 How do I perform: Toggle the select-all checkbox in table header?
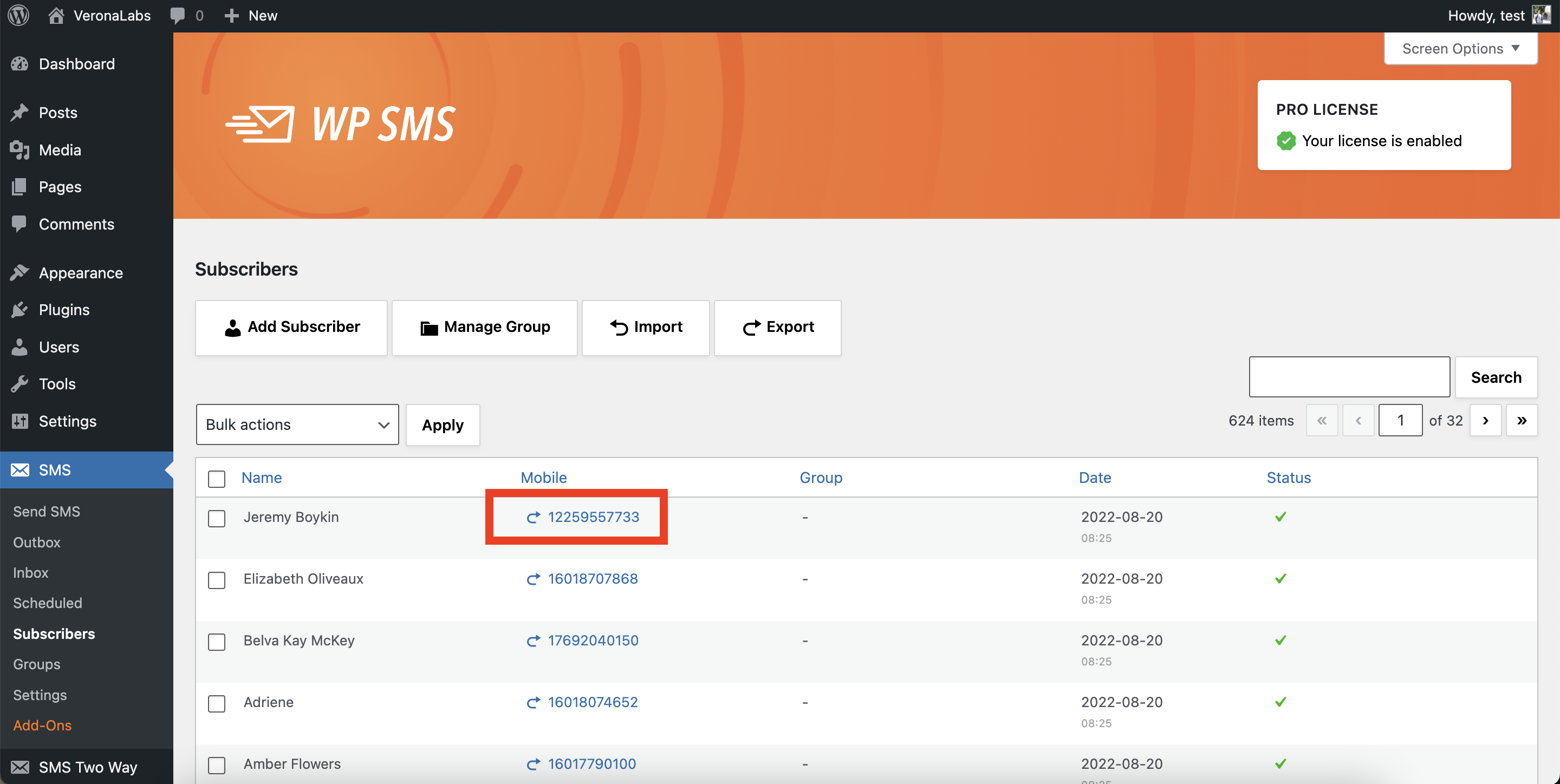(x=216, y=479)
